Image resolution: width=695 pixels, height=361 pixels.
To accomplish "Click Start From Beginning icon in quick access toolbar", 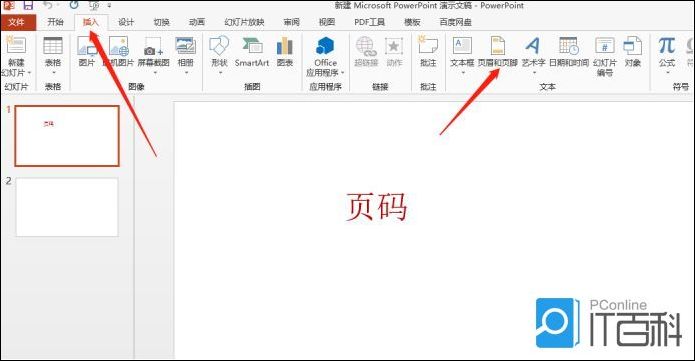I will (94, 6).
